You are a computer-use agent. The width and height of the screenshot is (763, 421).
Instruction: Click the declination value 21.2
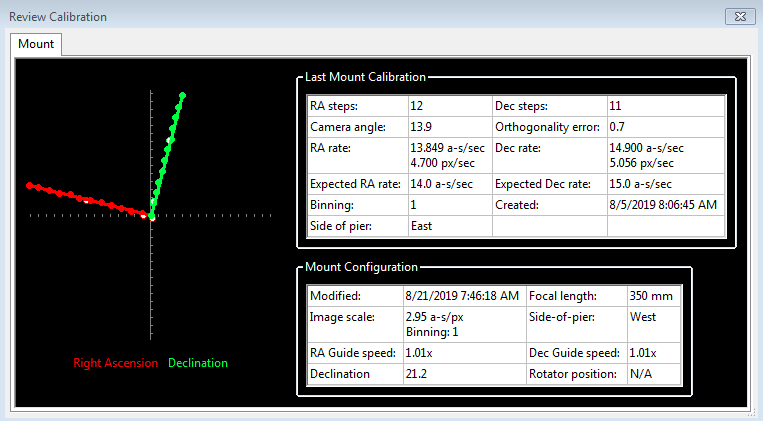[416, 374]
